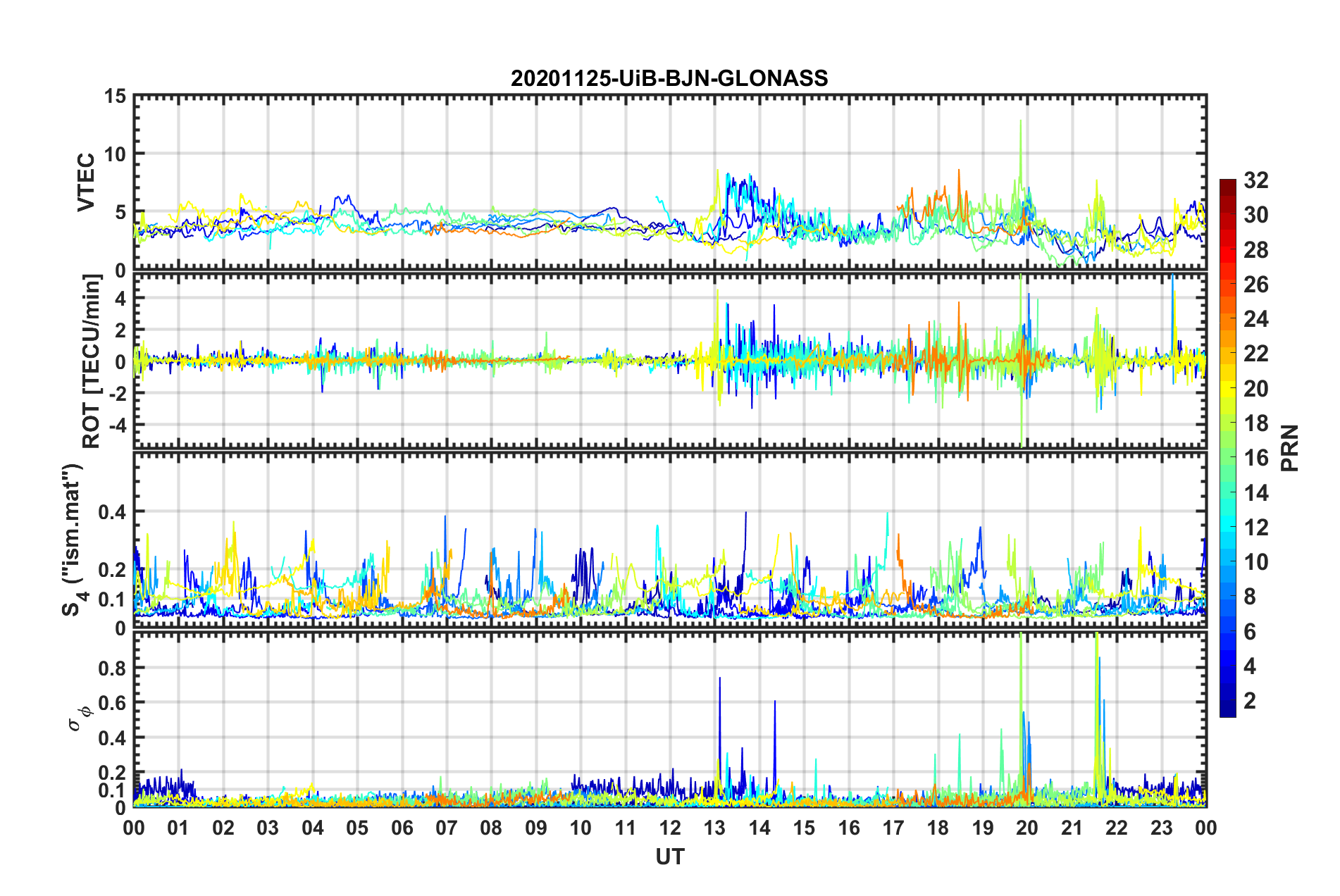Click colorbar tick label 28
Screen dimensions: 1340x896
point(1256,250)
